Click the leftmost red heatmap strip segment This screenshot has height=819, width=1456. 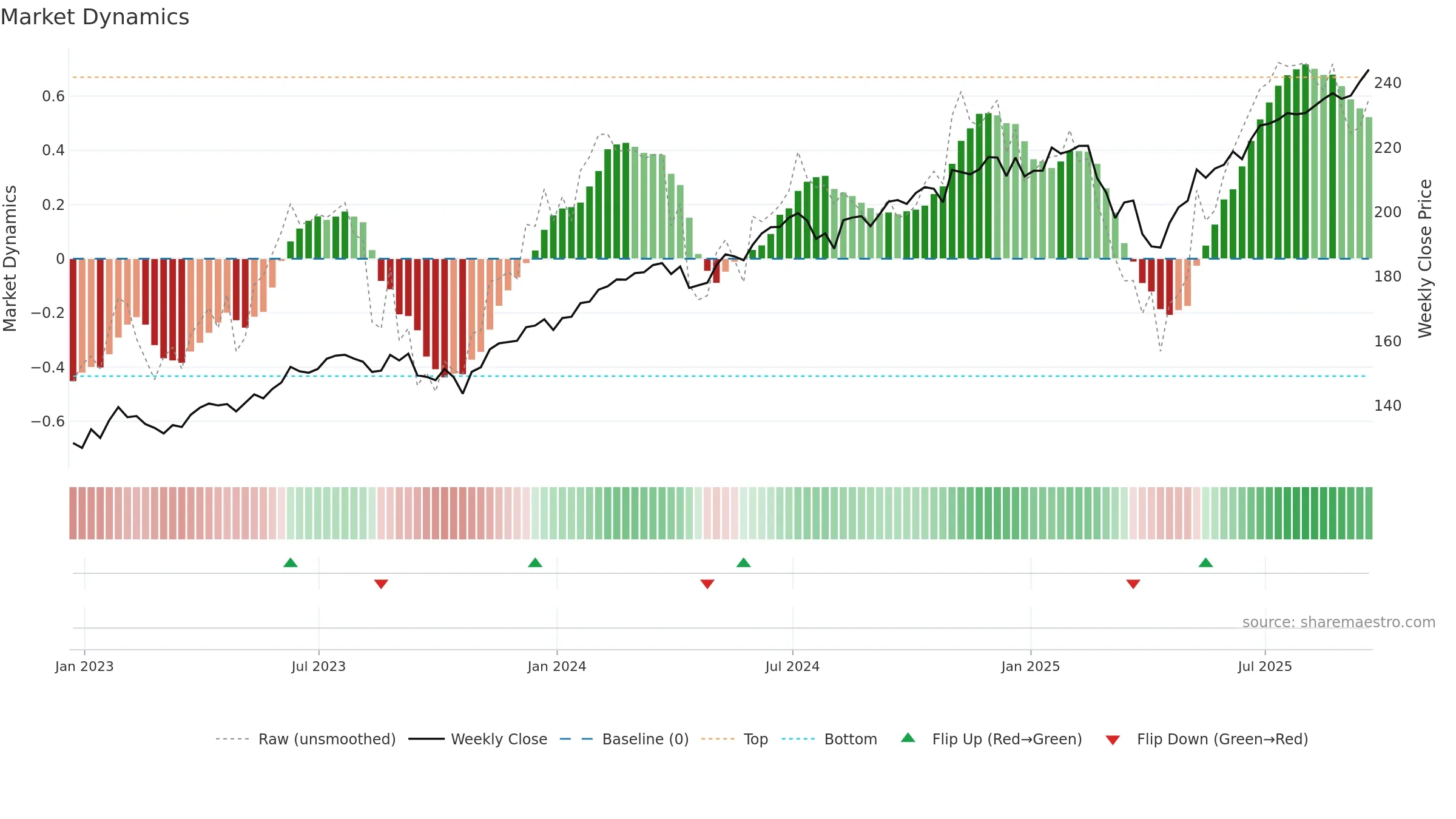[73, 513]
